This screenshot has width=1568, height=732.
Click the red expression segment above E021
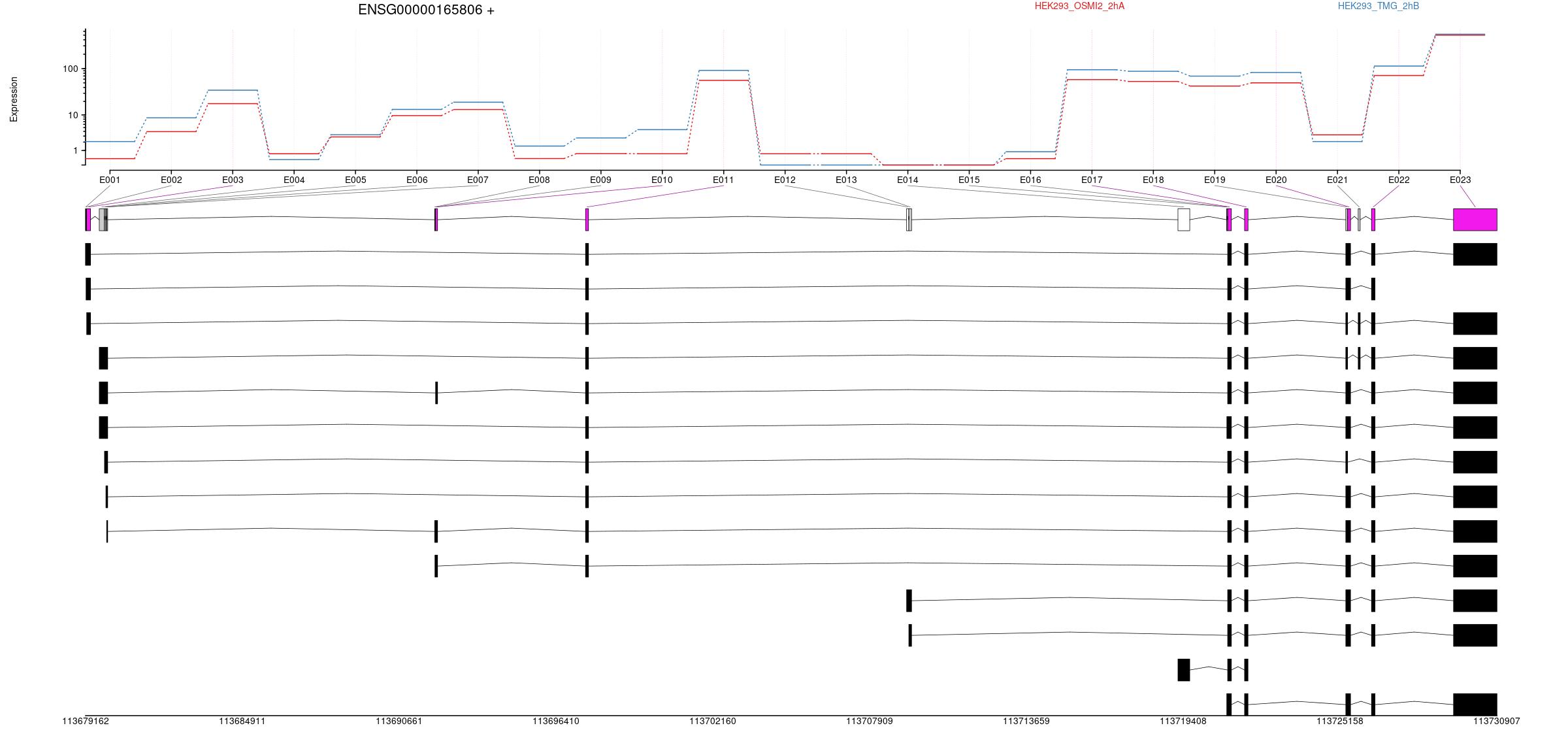(x=1337, y=135)
